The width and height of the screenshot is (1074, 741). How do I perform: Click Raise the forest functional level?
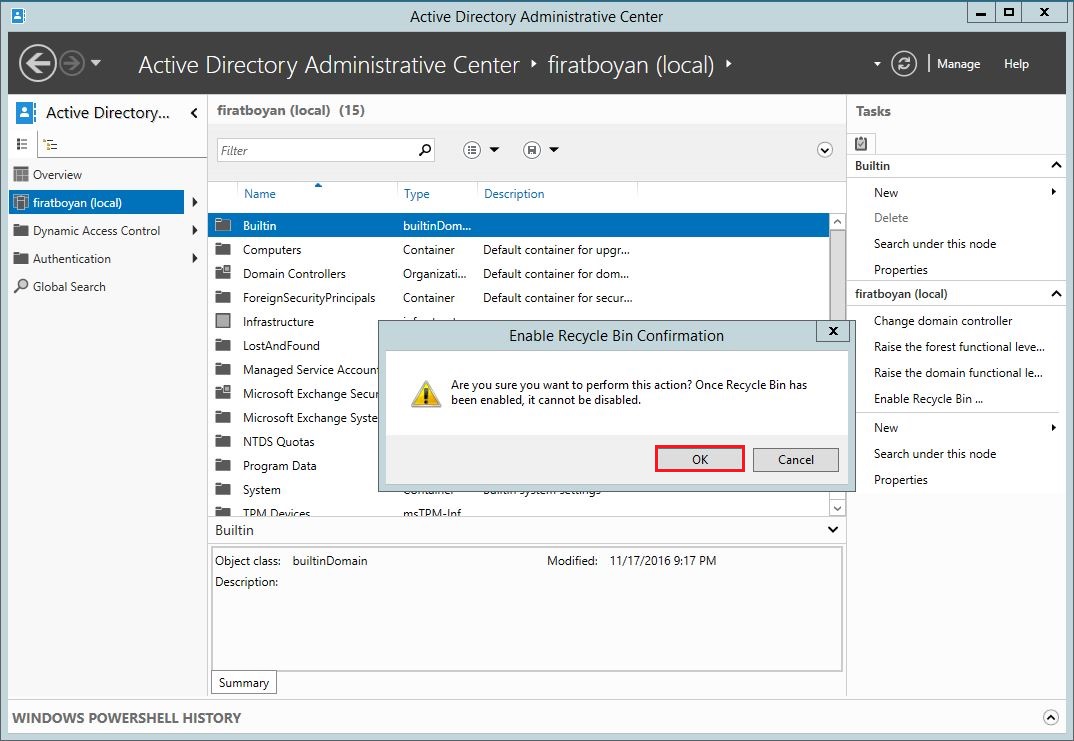(x=959, y=347)
